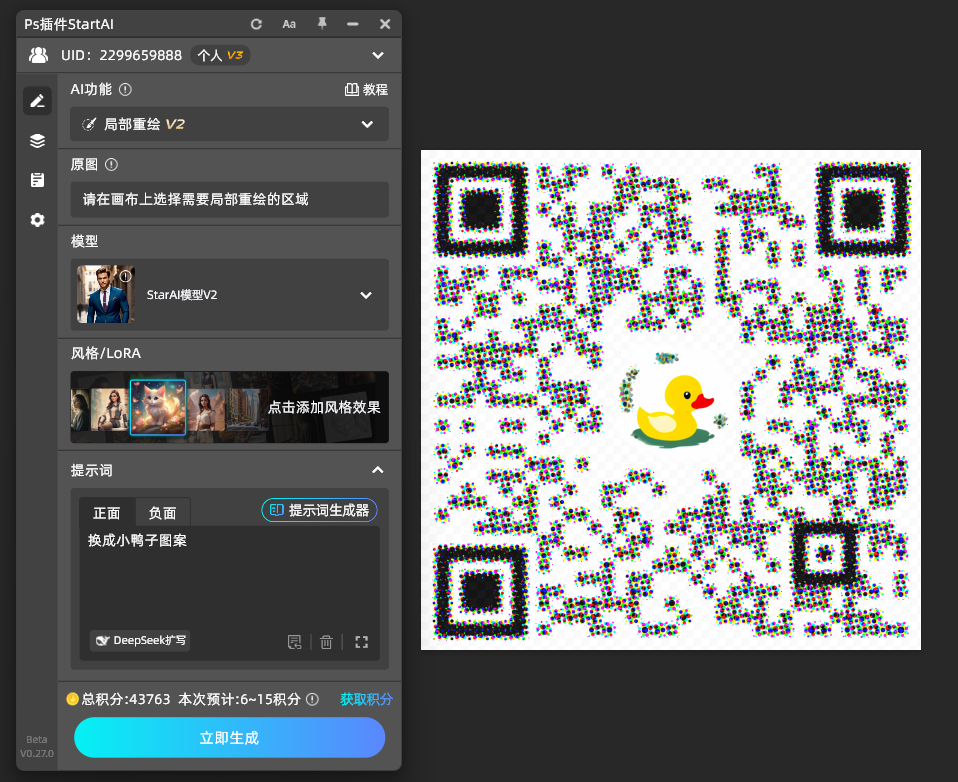Open the 教程 tutorial link
Image resolution: width=958 pixels, height=782 pixels.
click(x=366, y=89)
